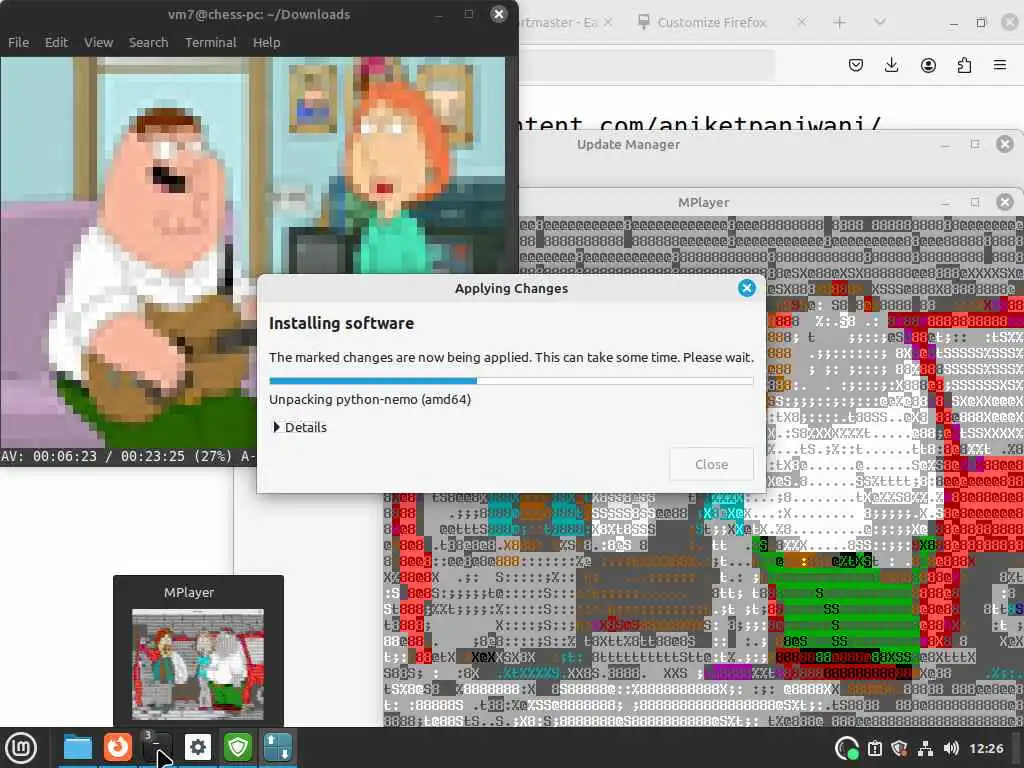This screenshot has height=768, width=1024.
Task: Open Firefox from the taskbar
Action: (x=118, y=747)
